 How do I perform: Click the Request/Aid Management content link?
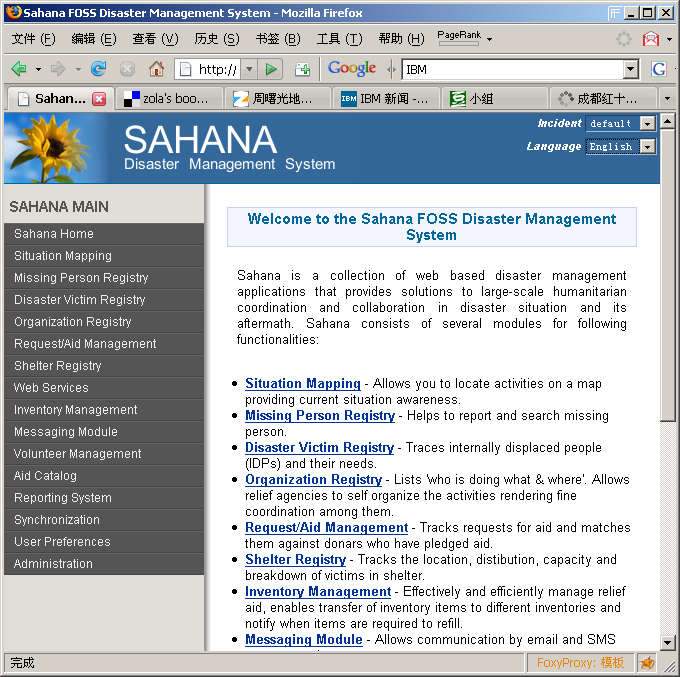[326, 527]
